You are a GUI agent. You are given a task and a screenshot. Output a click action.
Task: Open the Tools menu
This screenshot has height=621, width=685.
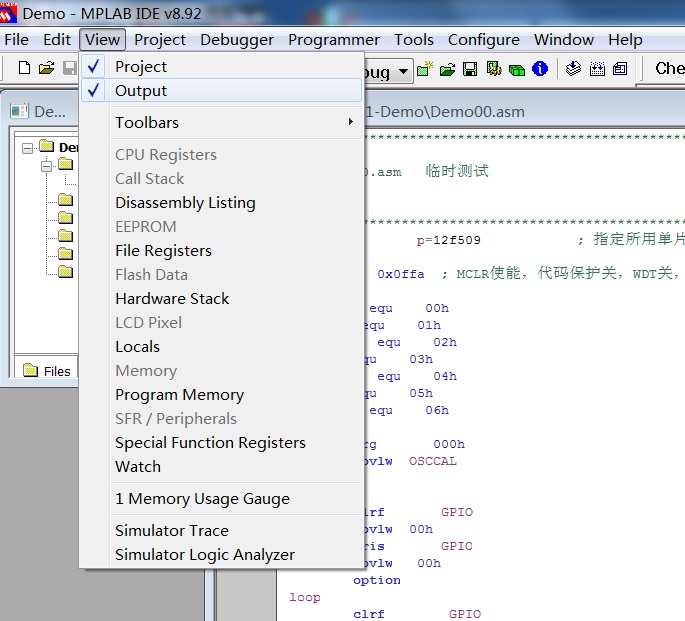[x=414, y=40]
